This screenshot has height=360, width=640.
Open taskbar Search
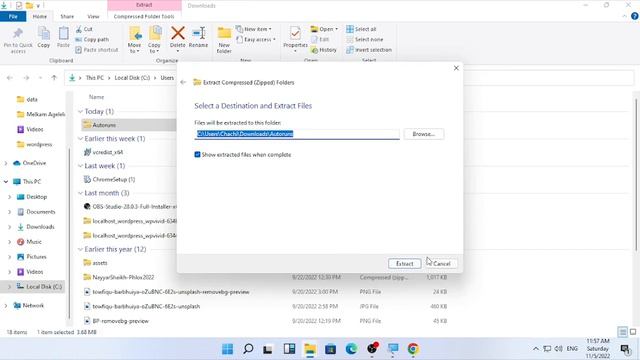pos(248,349)
